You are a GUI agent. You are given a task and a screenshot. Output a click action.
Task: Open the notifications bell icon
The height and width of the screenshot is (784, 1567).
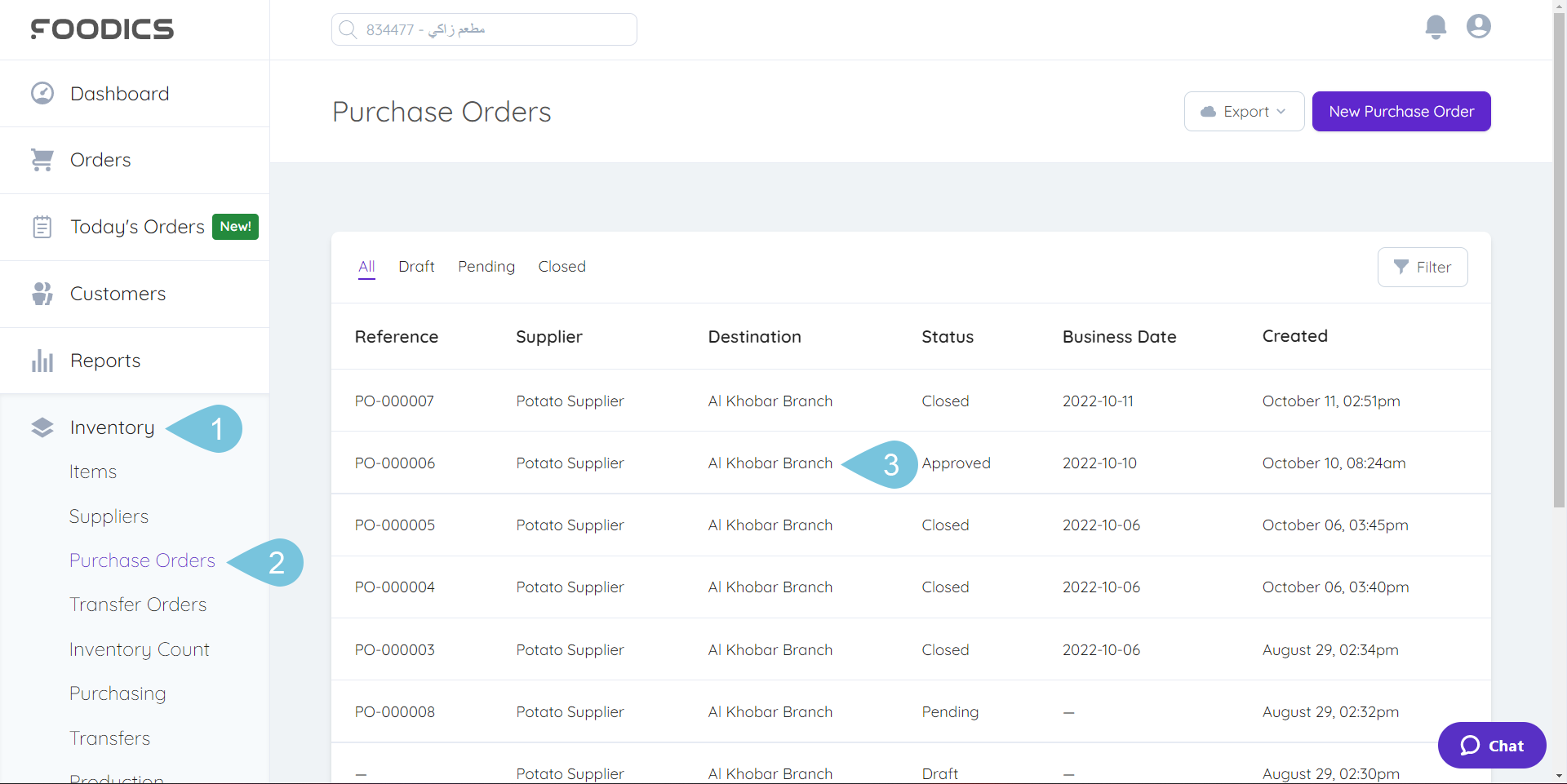(x=1436, y=27)
